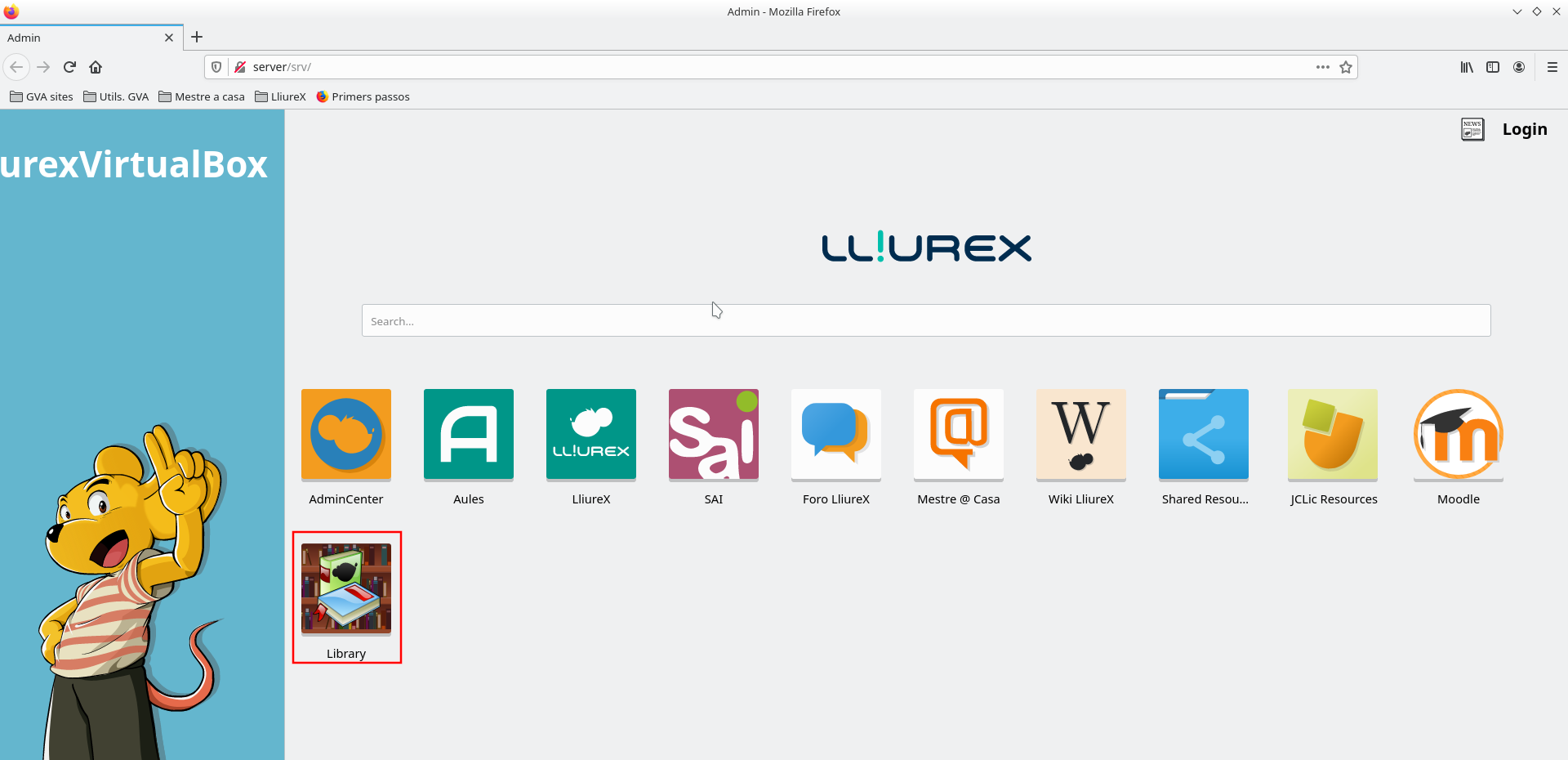Screen dimensions: 1568x760
Task: Open the Shared Resources folder icon
Action: [1203, 434]
